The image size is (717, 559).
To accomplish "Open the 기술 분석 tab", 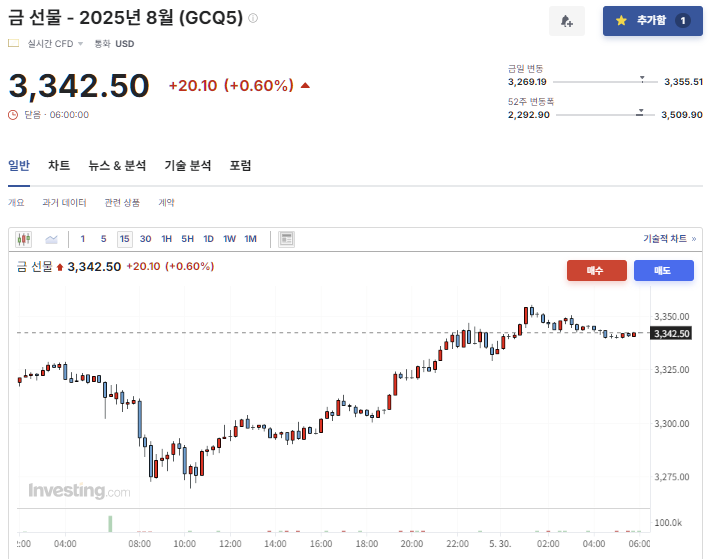I will pos(188,166).
